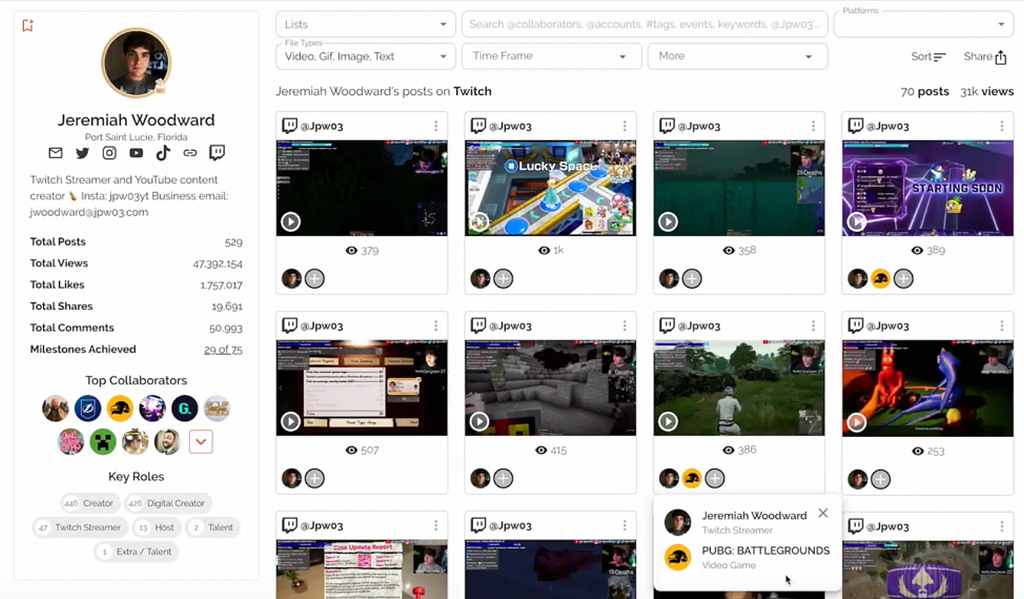Image resolution: width=1024 pixels, height=599 pixels.
Task: Add collaborator on the 415-view post
Action: (503, 478)
